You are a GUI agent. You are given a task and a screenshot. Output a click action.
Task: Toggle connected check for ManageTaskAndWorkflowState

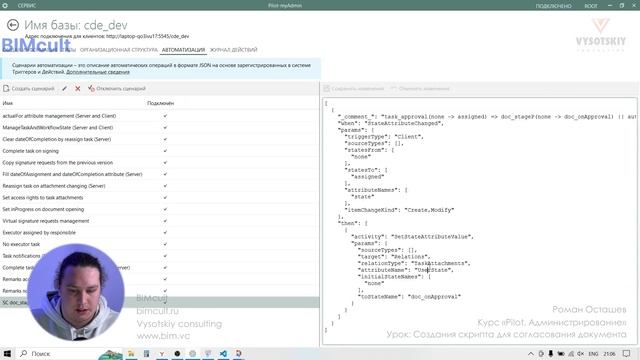(165, 128)
